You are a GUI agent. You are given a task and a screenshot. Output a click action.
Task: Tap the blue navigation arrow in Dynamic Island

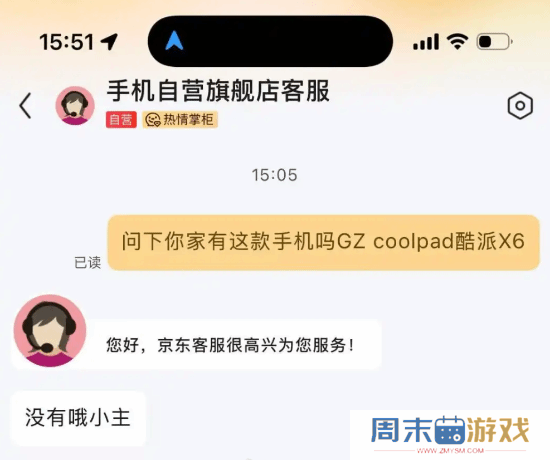click(174, 41)
